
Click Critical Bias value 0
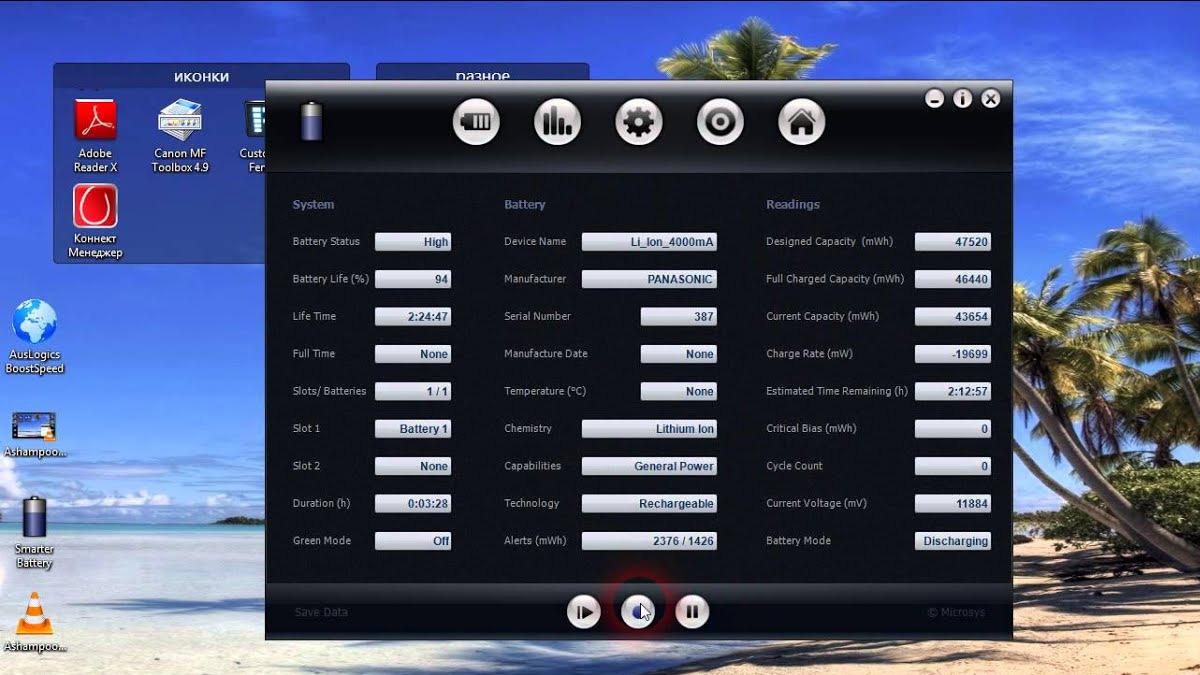(953, 429)
